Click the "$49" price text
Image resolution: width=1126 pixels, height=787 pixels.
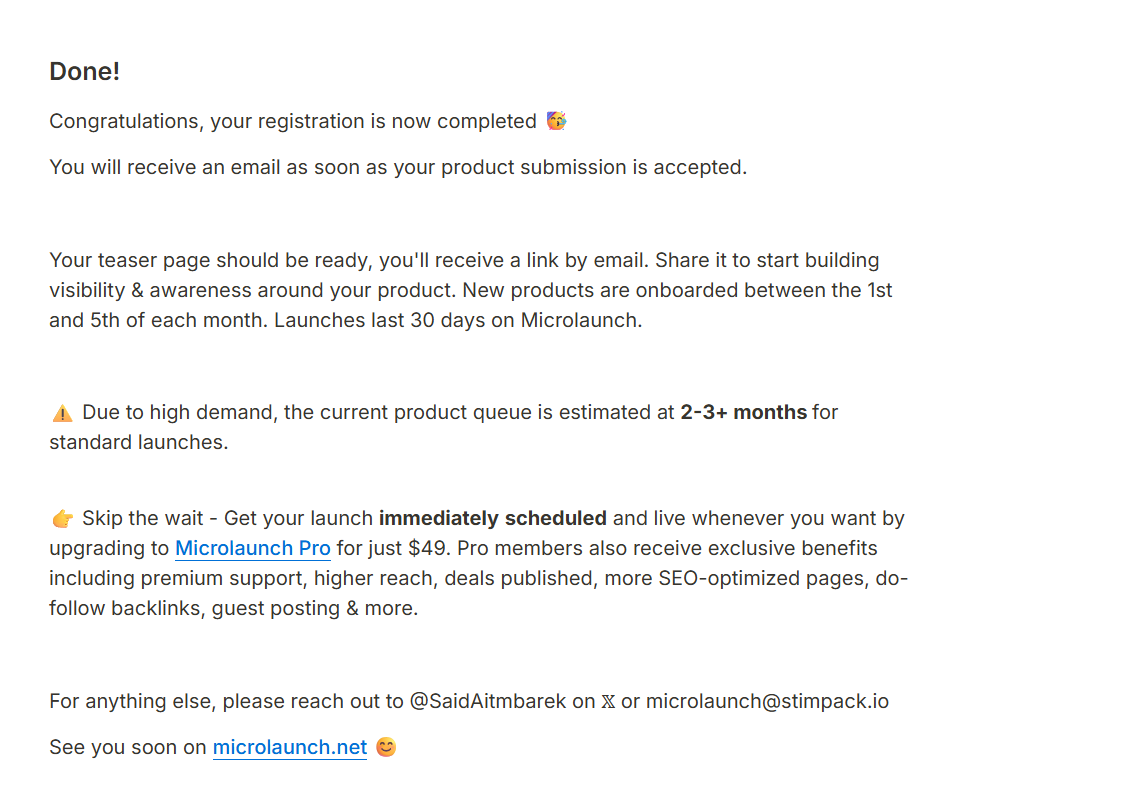point(429,549)
